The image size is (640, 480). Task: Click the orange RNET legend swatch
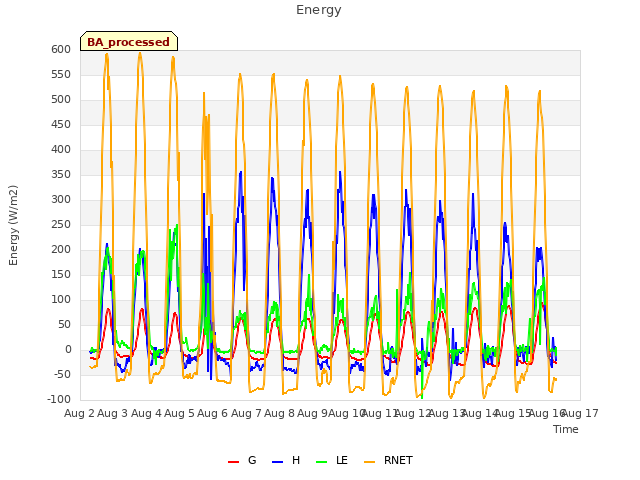369,462
